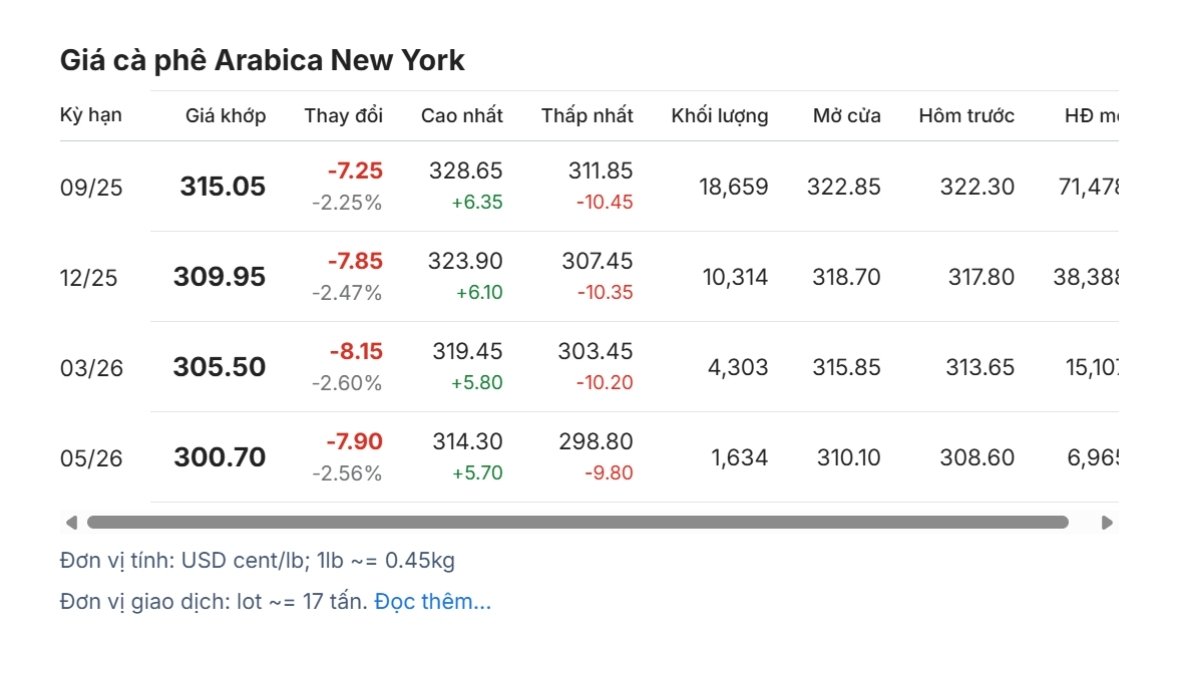Click the "Khối lượng" column header
The image size is (1200, 675).
coord(720,116)
